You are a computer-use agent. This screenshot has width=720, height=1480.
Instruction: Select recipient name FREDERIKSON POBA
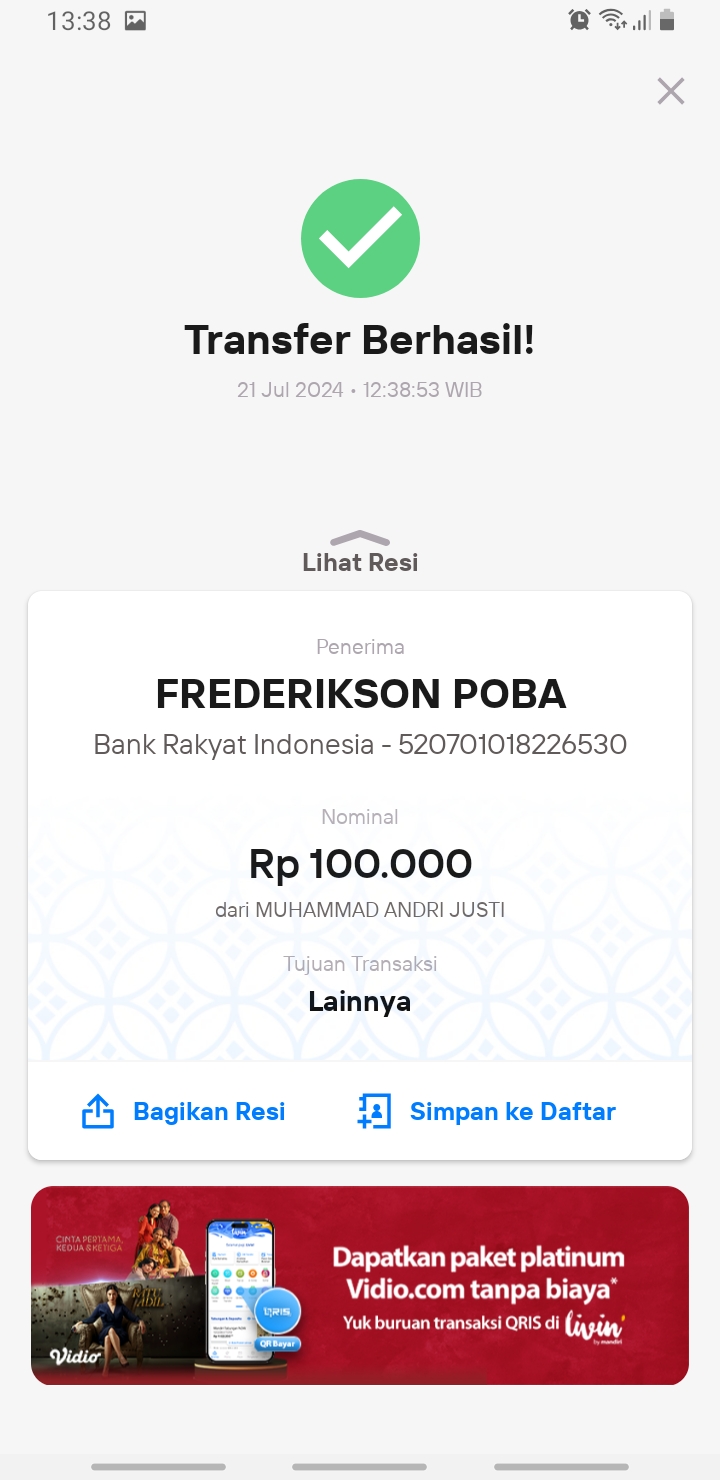tap(360, 693)
